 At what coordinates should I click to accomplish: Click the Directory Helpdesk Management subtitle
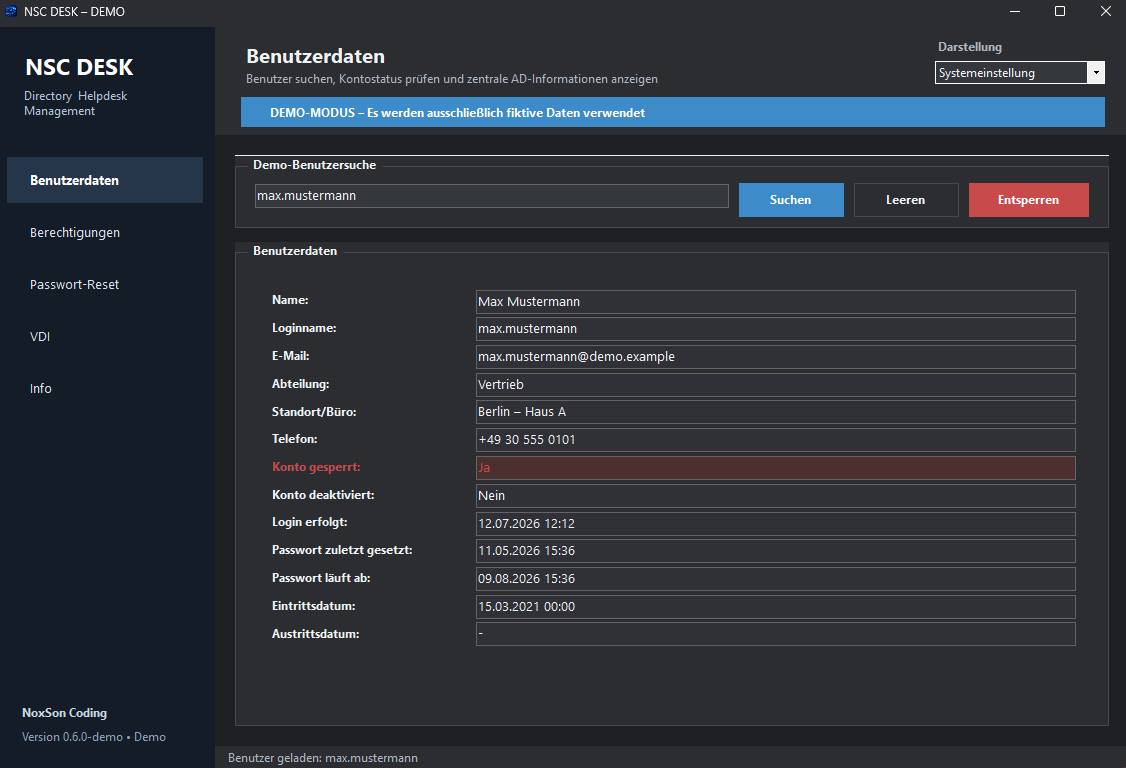click(75, 103)
